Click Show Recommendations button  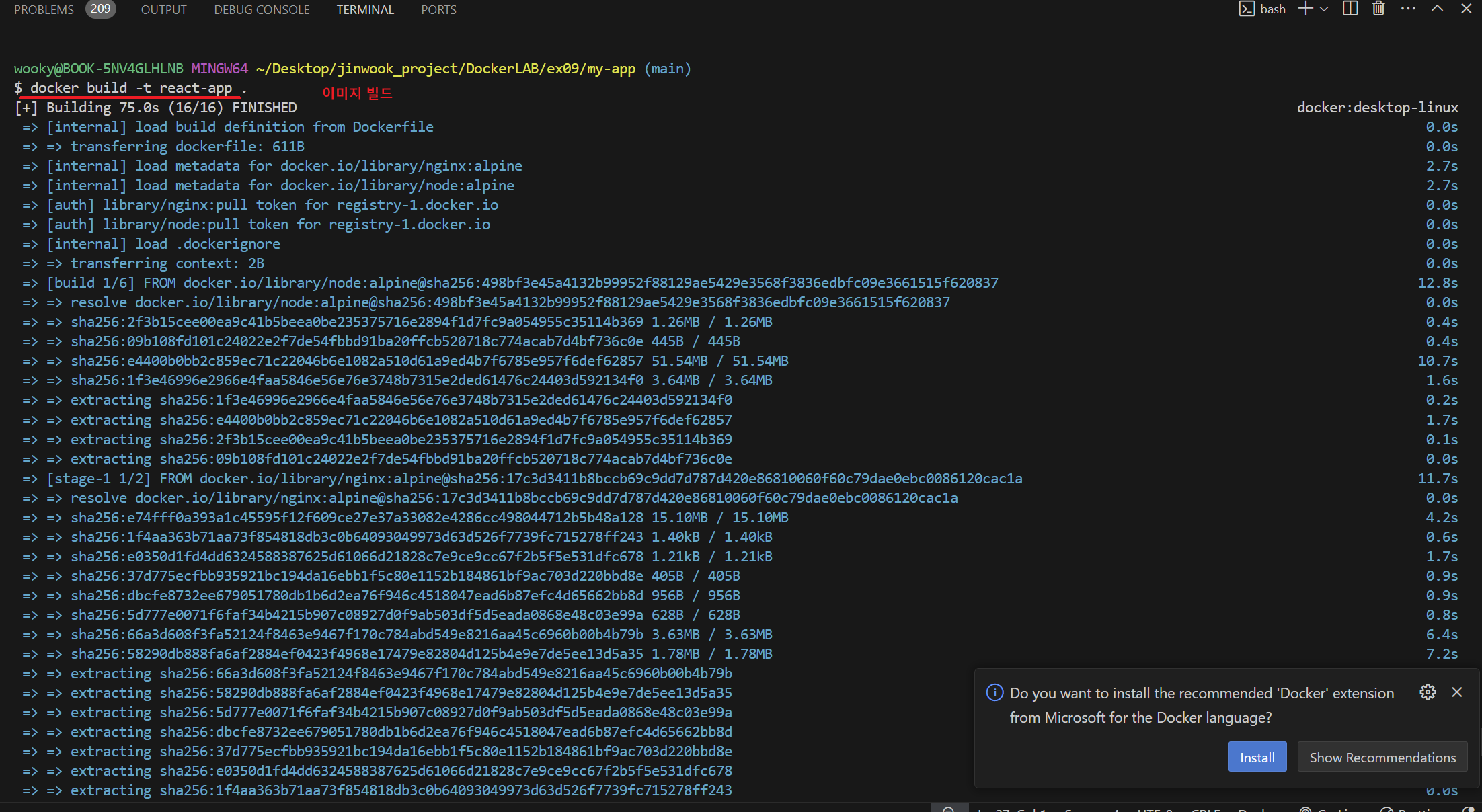(1382, 758)
